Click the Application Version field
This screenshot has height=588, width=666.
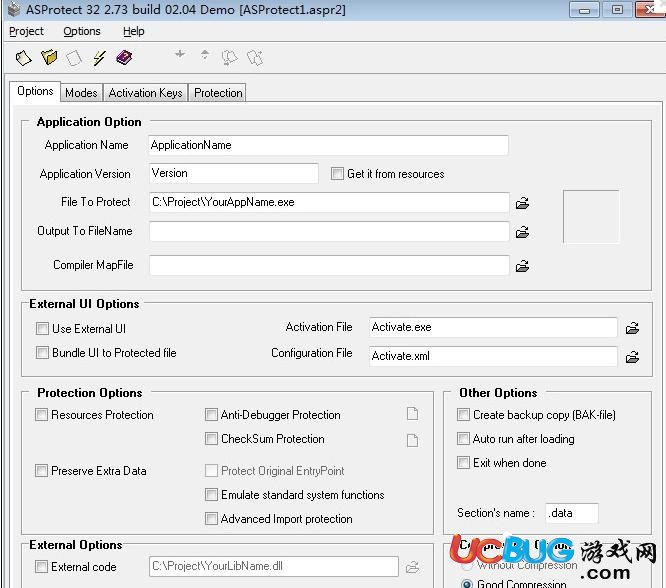click(234, 173)
